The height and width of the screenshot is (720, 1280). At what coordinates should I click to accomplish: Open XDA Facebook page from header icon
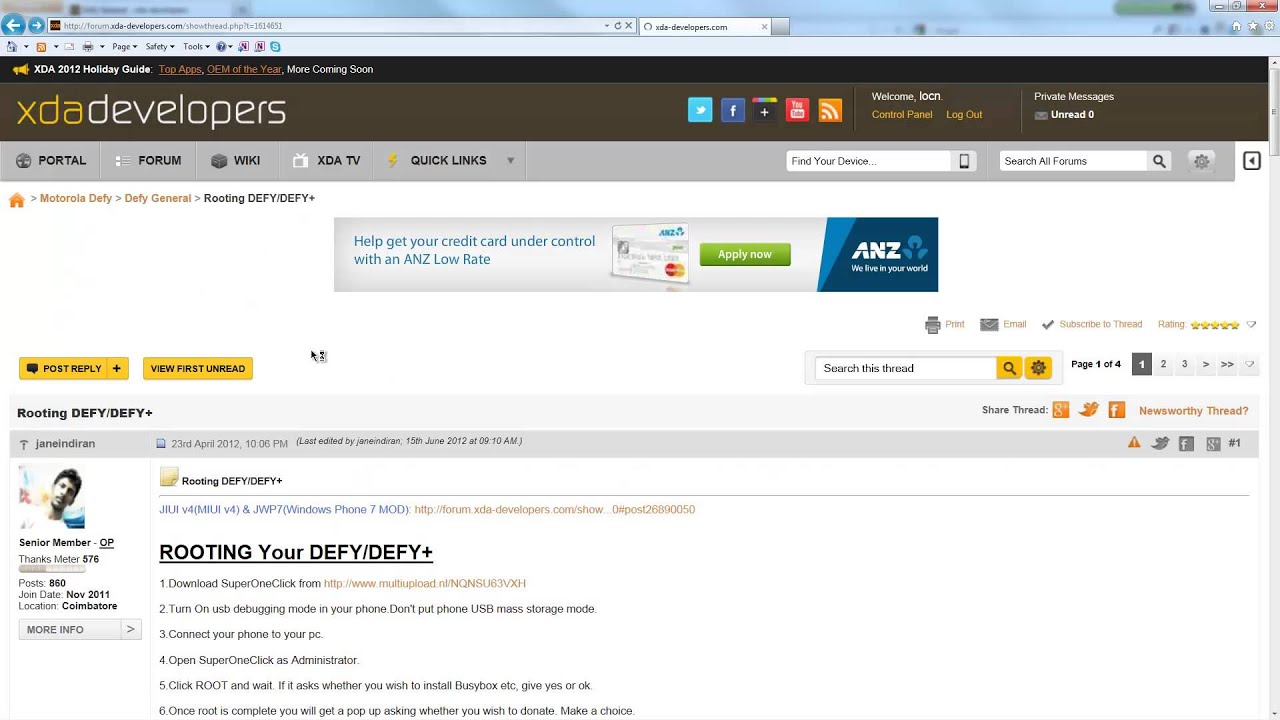pyautogui.click(x=733, y=110)
